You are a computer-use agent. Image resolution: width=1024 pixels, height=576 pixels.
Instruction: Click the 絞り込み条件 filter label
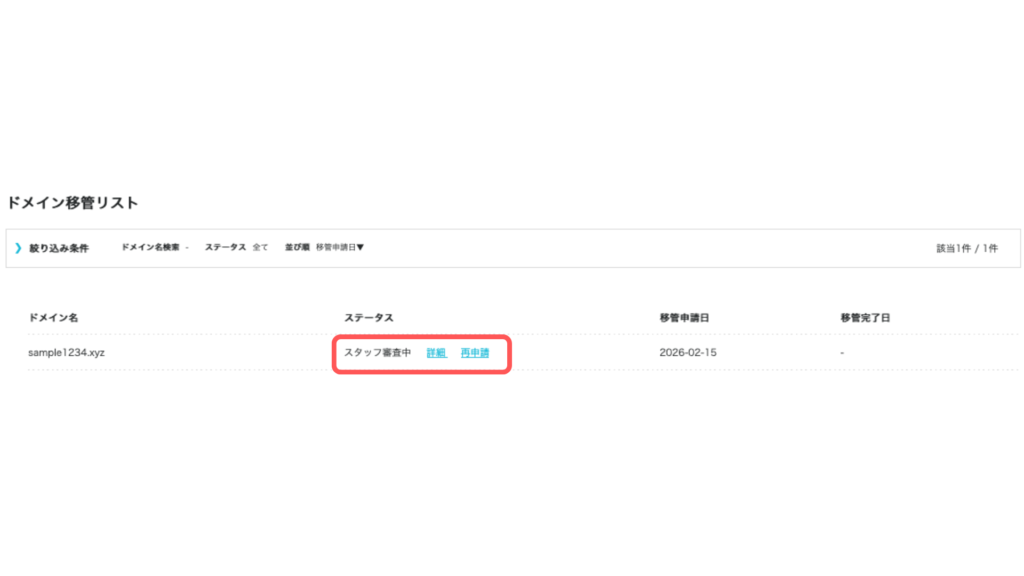[59, 248]
